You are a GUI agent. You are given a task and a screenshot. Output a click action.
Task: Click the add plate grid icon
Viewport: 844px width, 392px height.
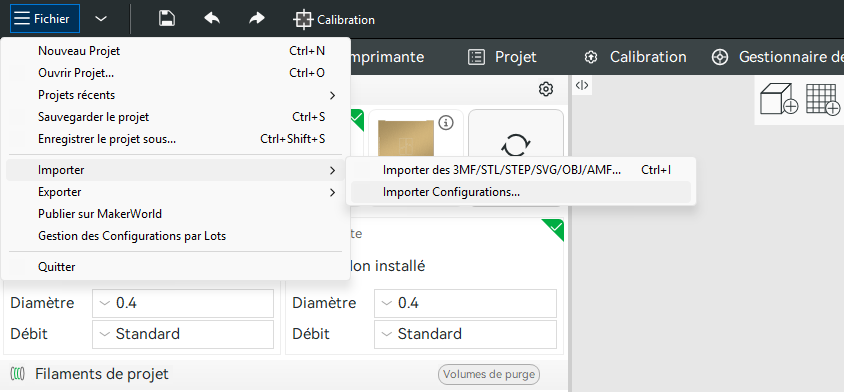point(823,99)
